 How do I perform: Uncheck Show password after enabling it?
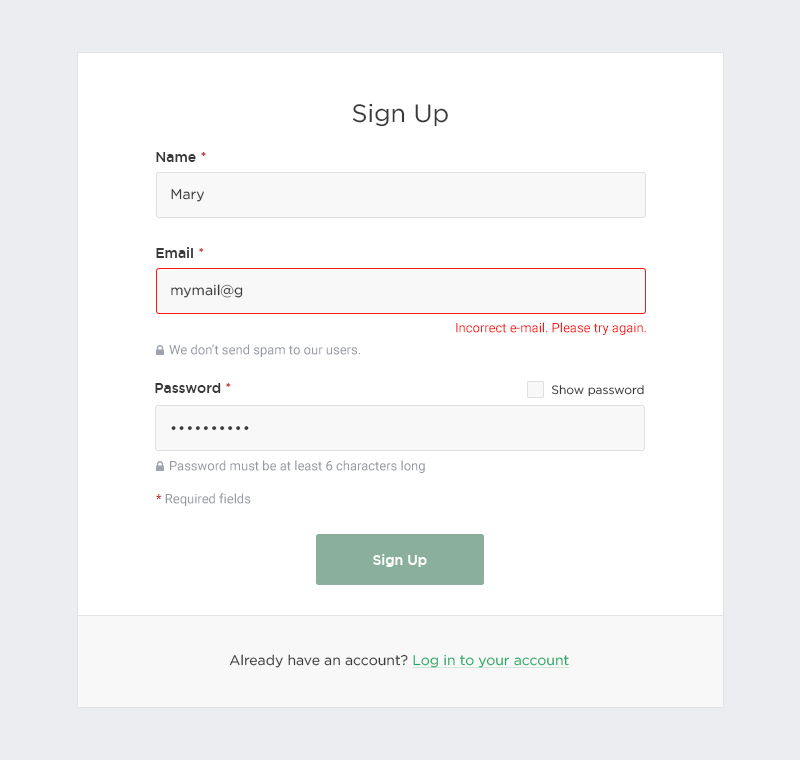coord(535,389)
